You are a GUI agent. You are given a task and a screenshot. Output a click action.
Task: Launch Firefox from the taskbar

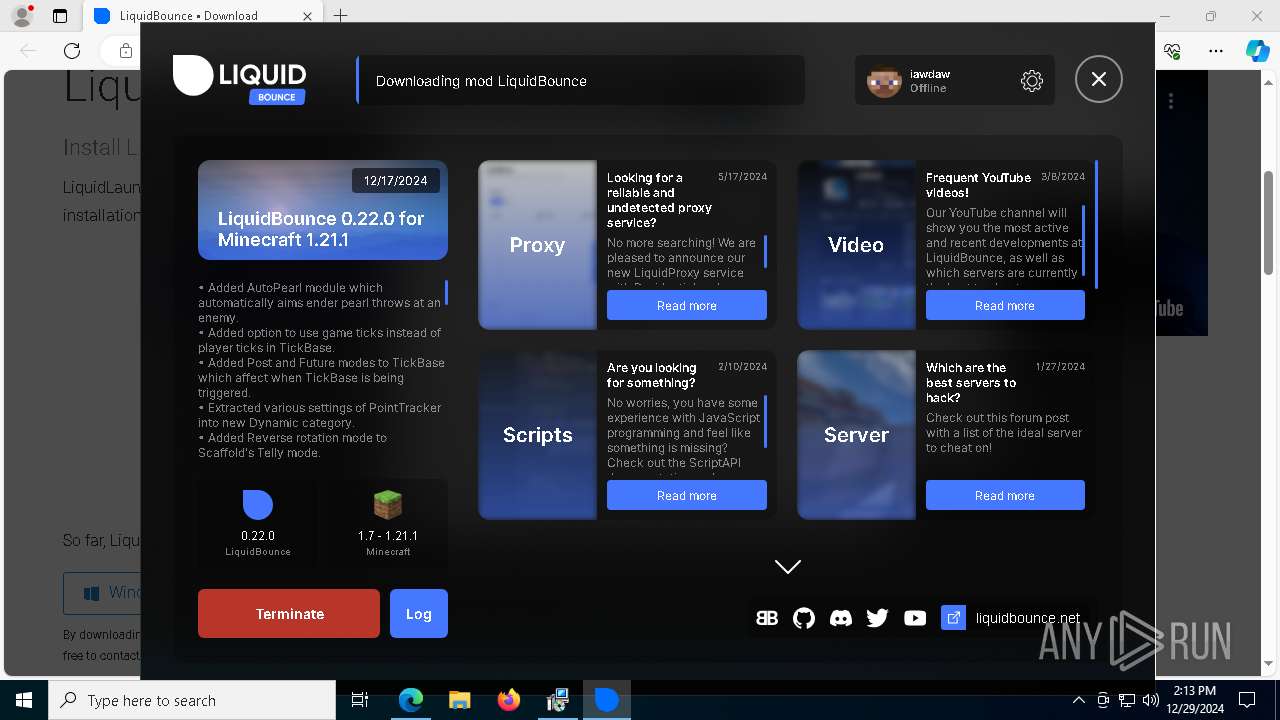(x=509, y=700)
